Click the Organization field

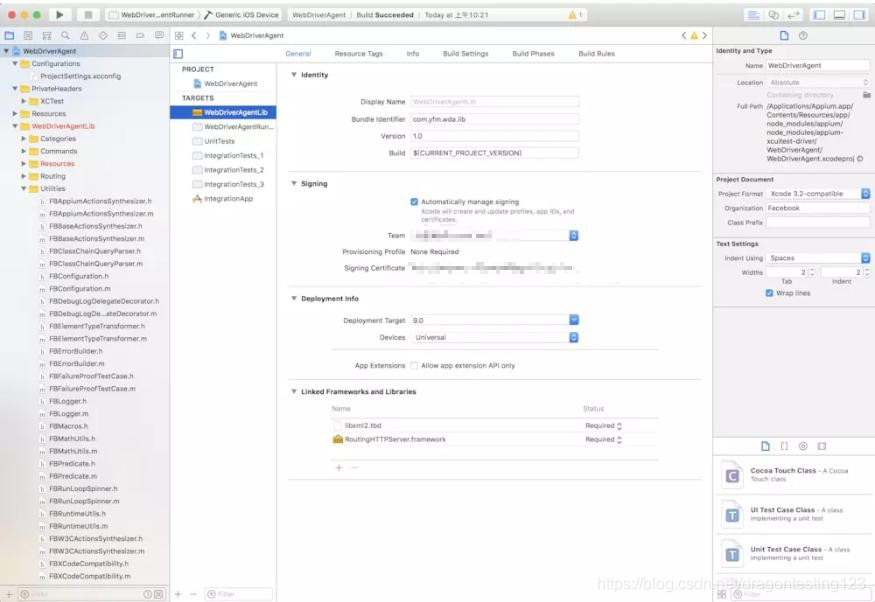(x=818, y=208)
